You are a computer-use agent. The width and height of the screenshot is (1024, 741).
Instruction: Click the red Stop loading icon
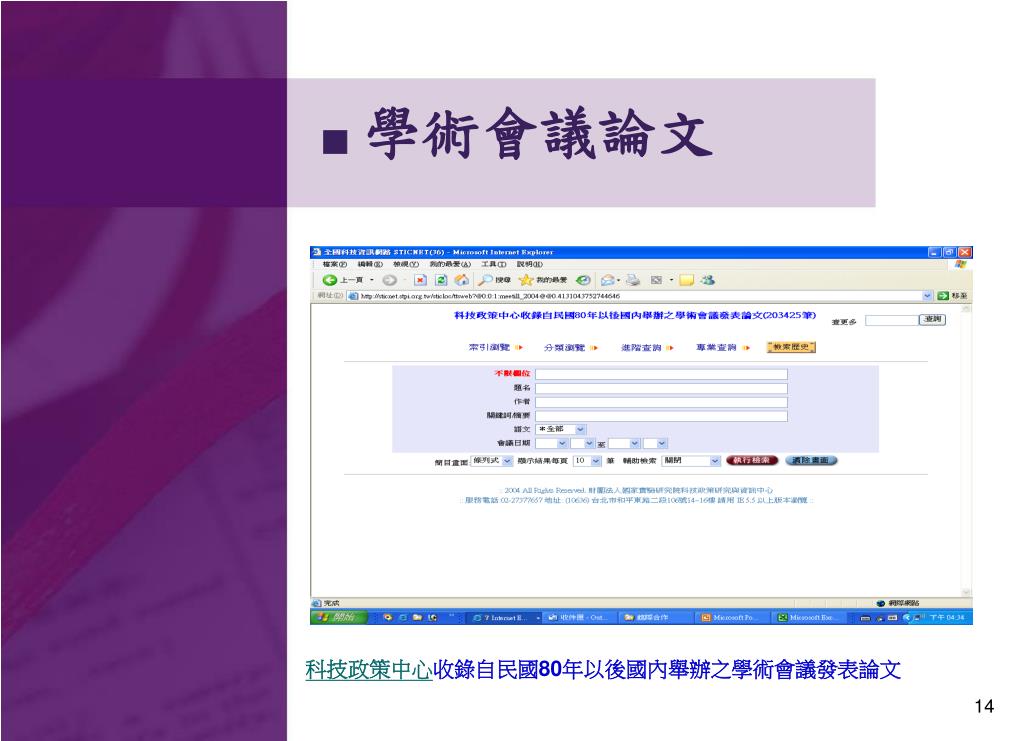click(421, 280)
